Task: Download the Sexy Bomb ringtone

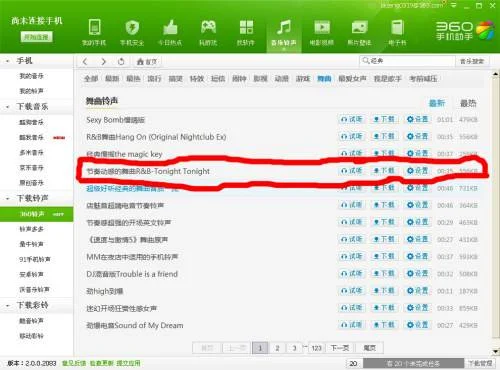Action: [x=384, y=119]
